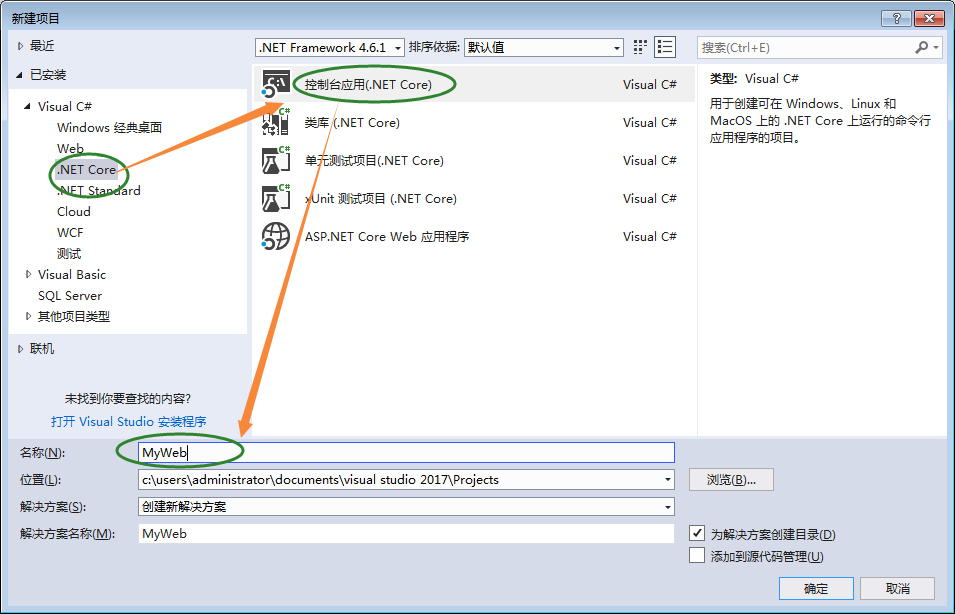
Task: Click the 浏览(B)... button
Action: [731, 480]
